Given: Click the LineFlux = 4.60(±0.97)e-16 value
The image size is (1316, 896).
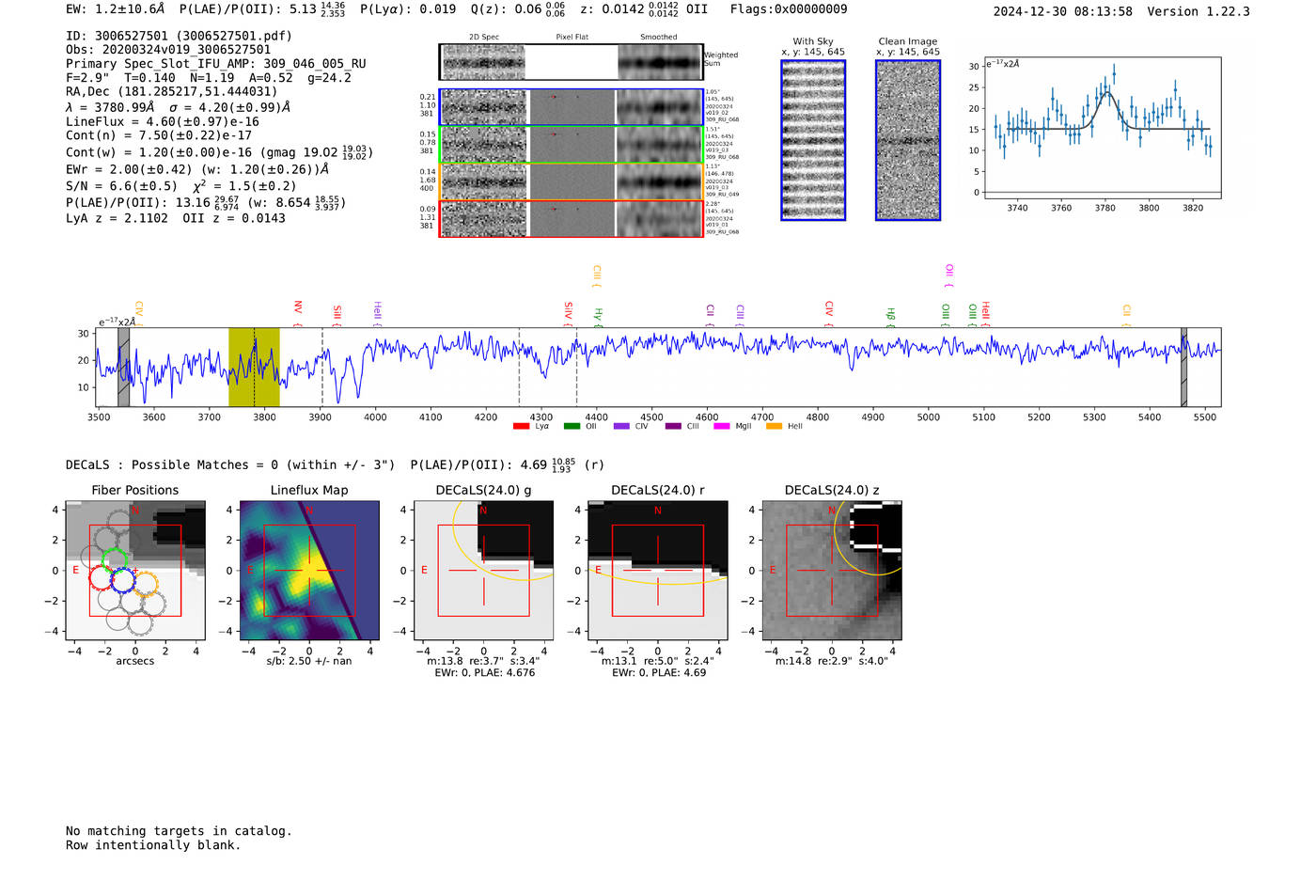Looking at the screenshot, I should coord(163,122).
